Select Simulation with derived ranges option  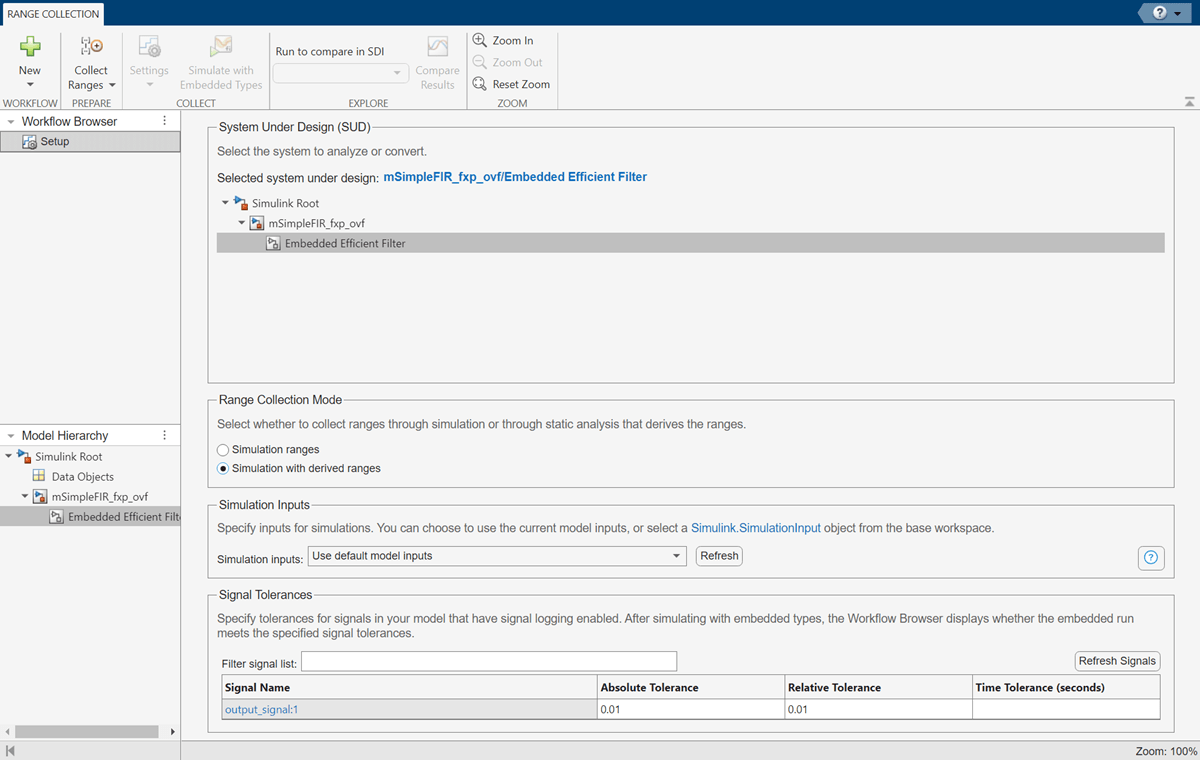pyautogui.click(x=223, y=468)
